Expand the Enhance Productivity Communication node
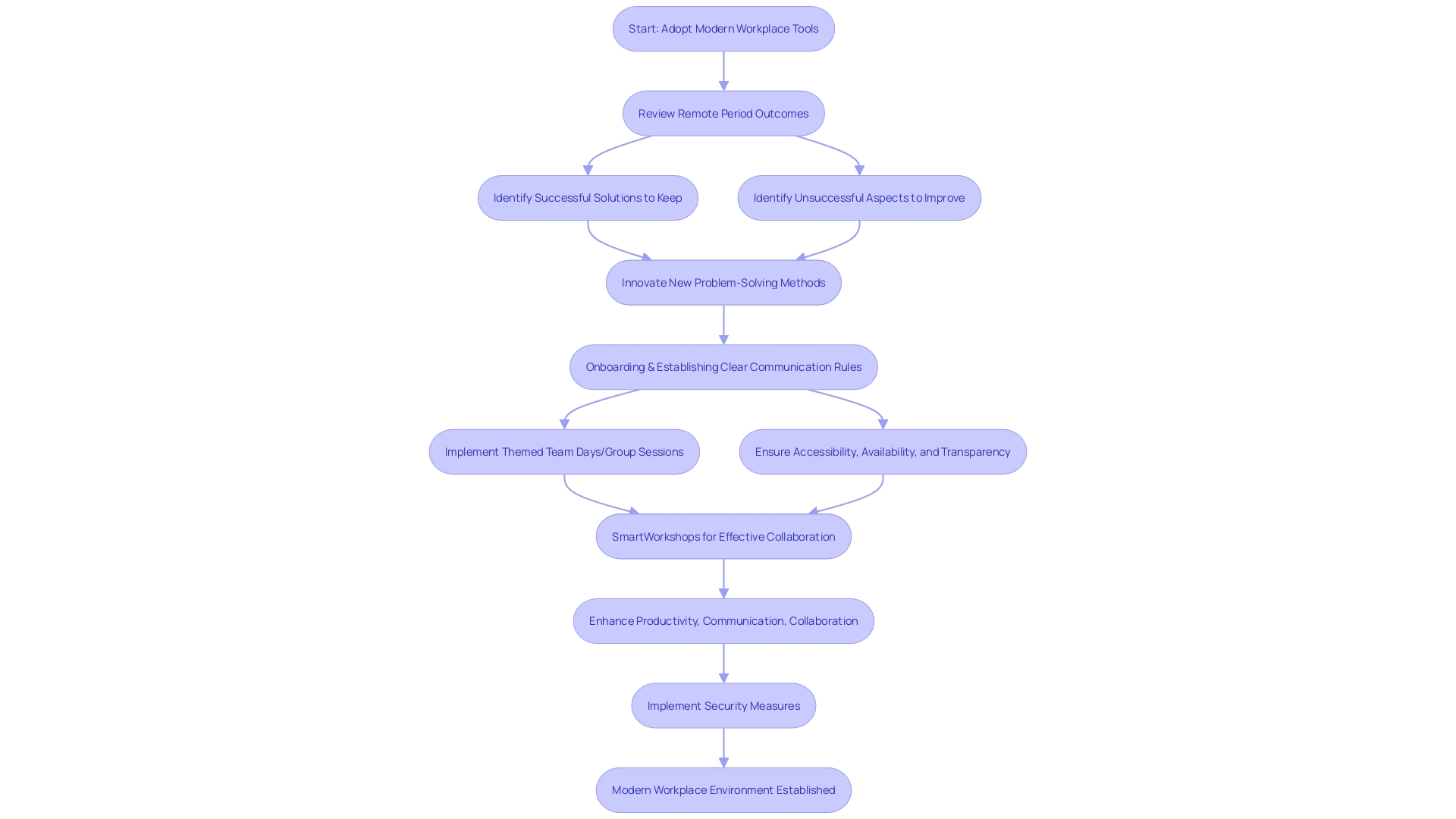 (722, 620)
